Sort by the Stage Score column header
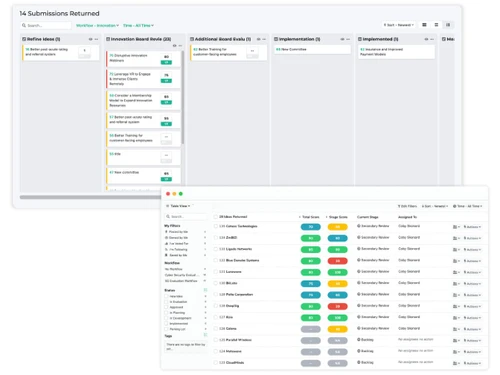The width and height of the screenshot is (500, 375). coord(337,217)
